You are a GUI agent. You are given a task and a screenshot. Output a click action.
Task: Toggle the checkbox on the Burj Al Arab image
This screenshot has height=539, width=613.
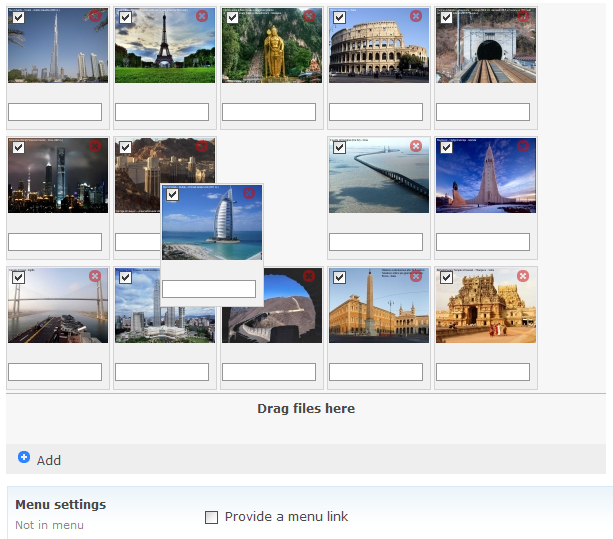coord(173,195)
